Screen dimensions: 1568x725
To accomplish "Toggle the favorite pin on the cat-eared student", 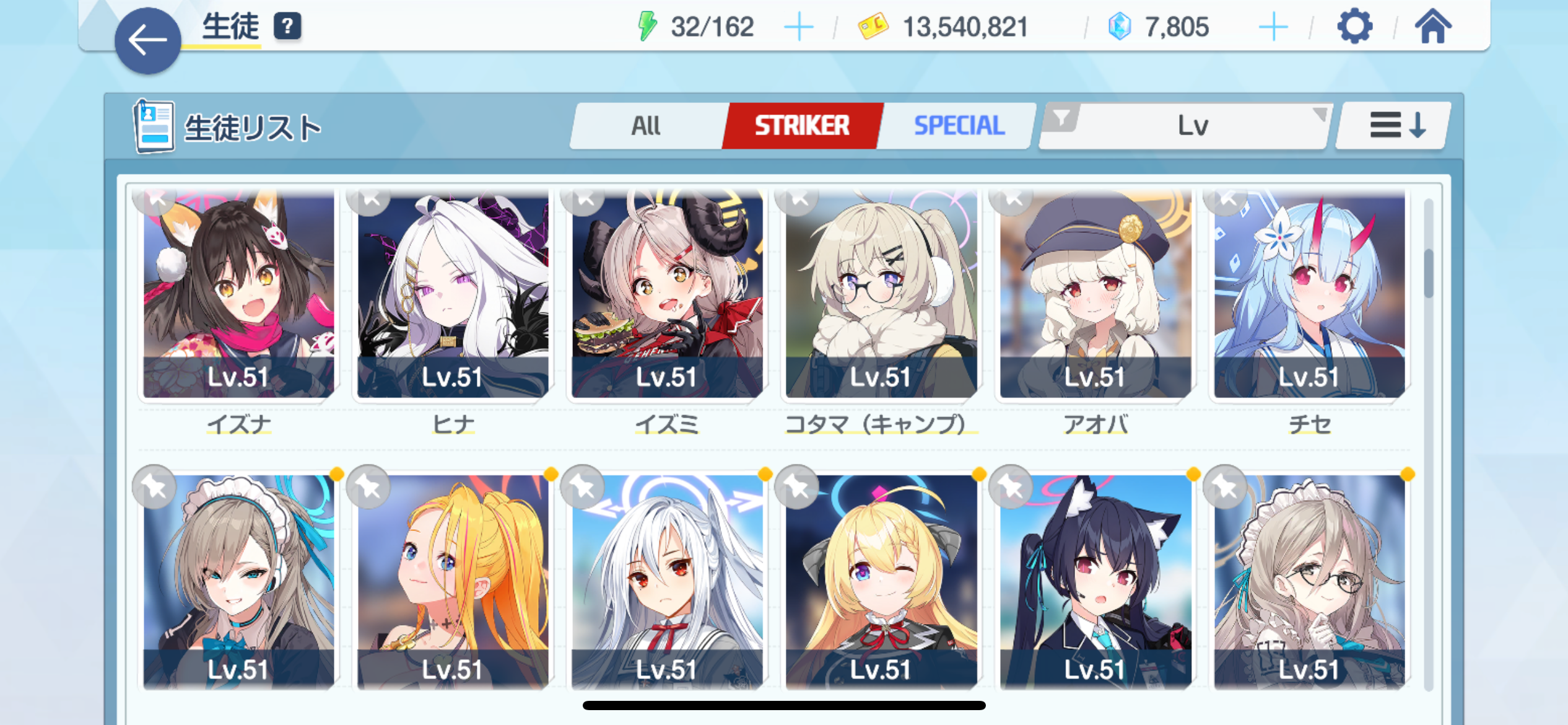I will coord(1011,487).
